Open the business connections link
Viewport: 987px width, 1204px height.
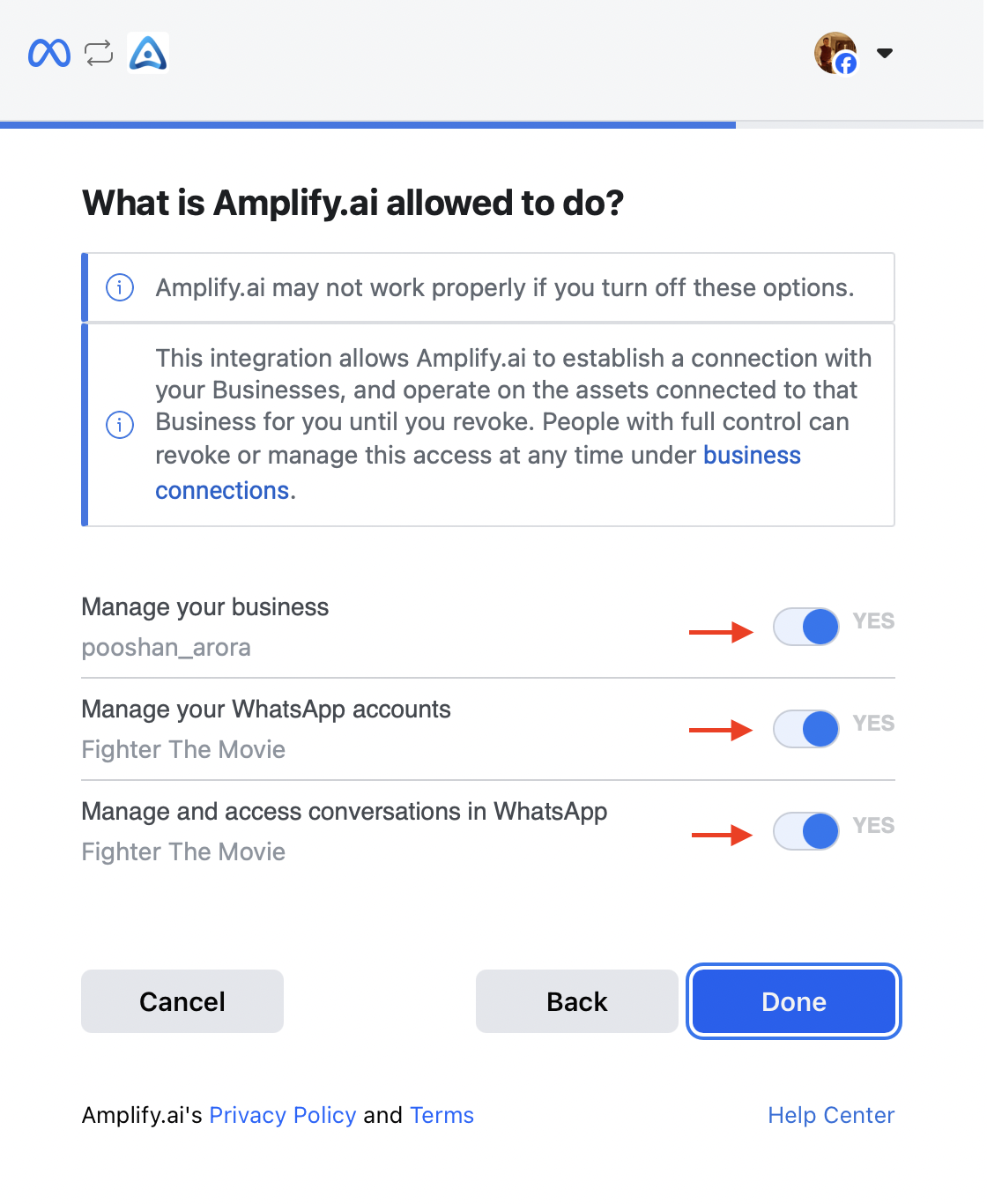pos(479,472)
